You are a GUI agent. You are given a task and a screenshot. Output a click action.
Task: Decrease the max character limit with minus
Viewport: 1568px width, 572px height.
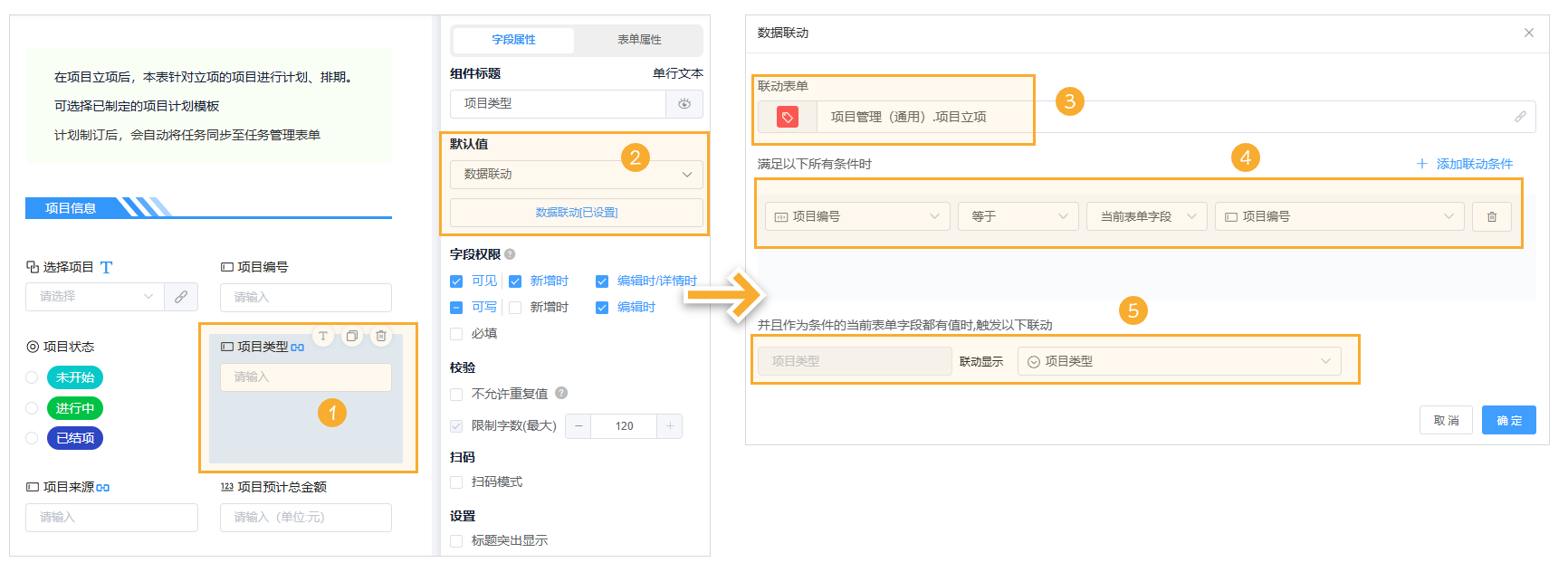pyautogui.click(x=578, y=426)
